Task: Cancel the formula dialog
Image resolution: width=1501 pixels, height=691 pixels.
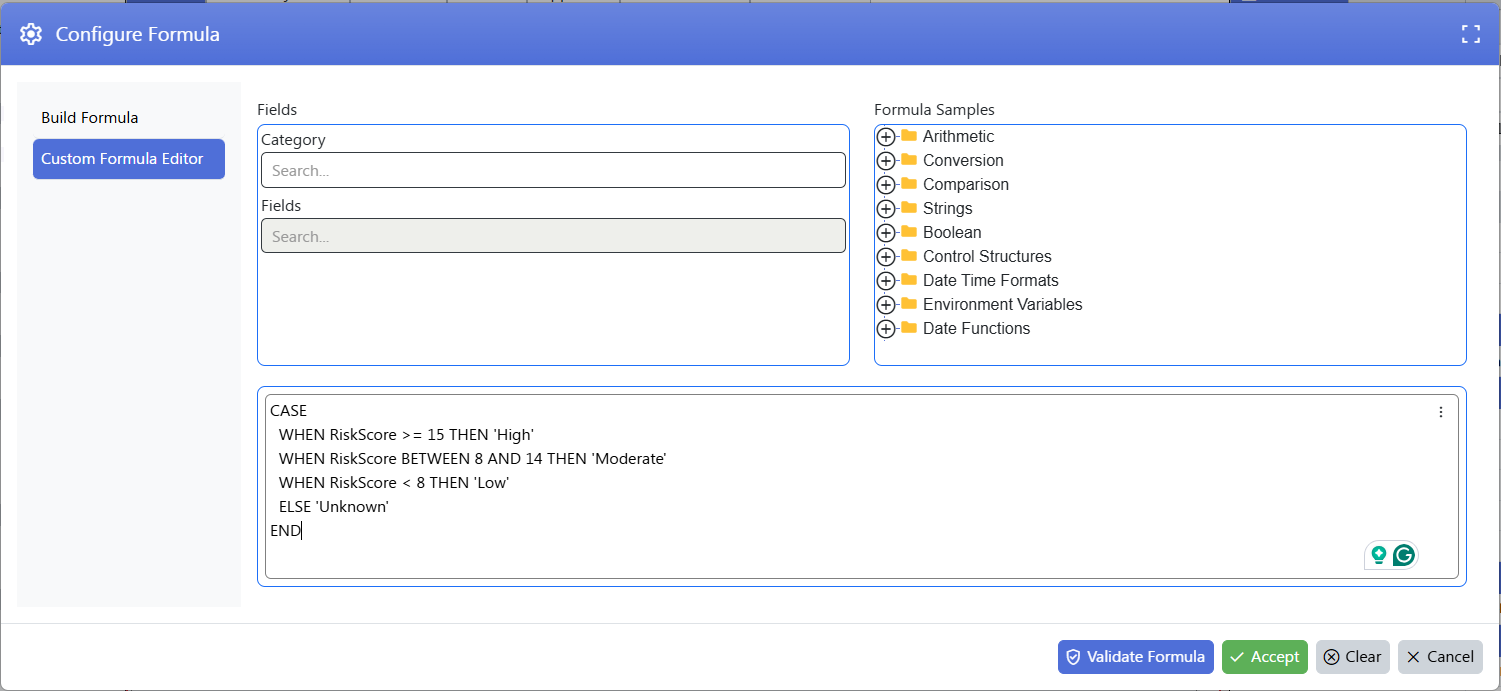Action: coord(1440,657)
